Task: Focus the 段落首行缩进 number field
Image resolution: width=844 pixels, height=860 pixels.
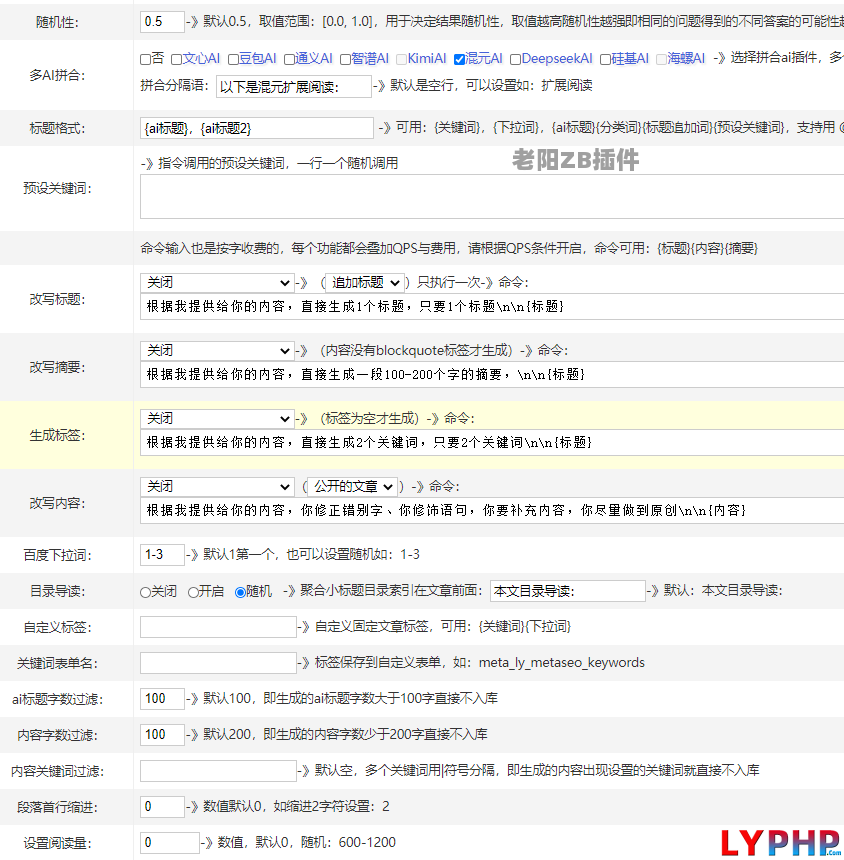Action: [162, 807]
